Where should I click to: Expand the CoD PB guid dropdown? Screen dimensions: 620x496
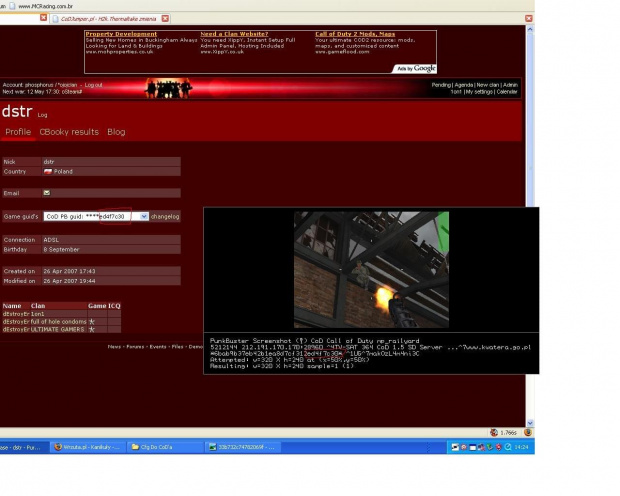[143, 216]
